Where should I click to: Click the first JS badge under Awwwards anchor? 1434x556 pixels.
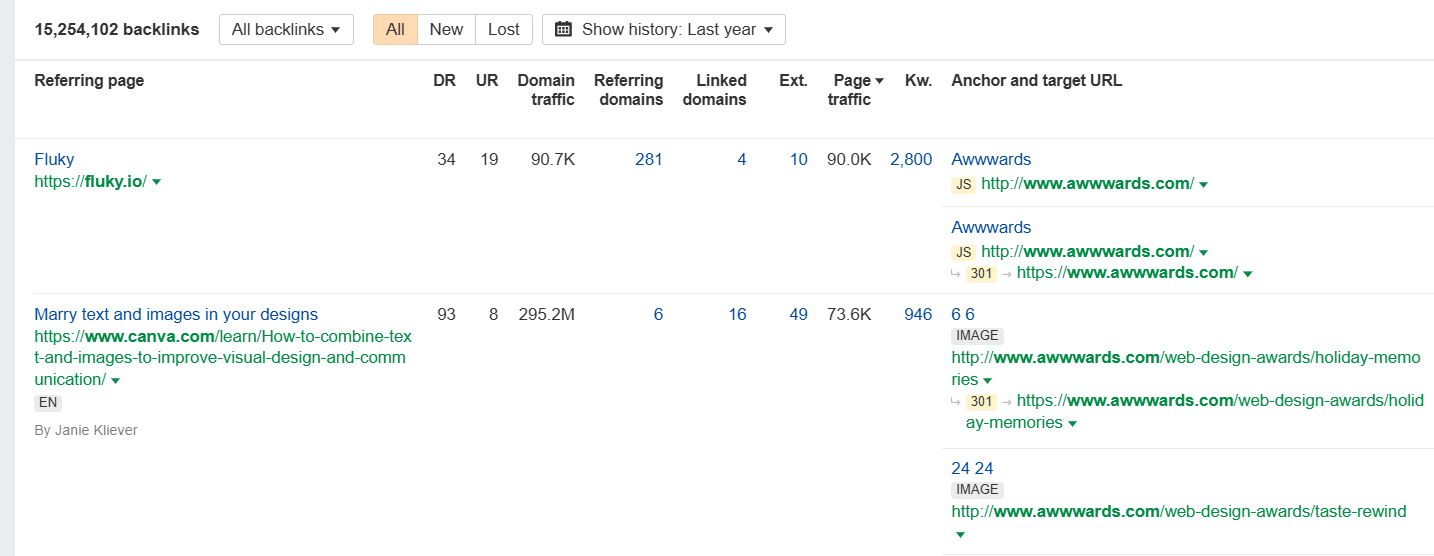(963, 184)
